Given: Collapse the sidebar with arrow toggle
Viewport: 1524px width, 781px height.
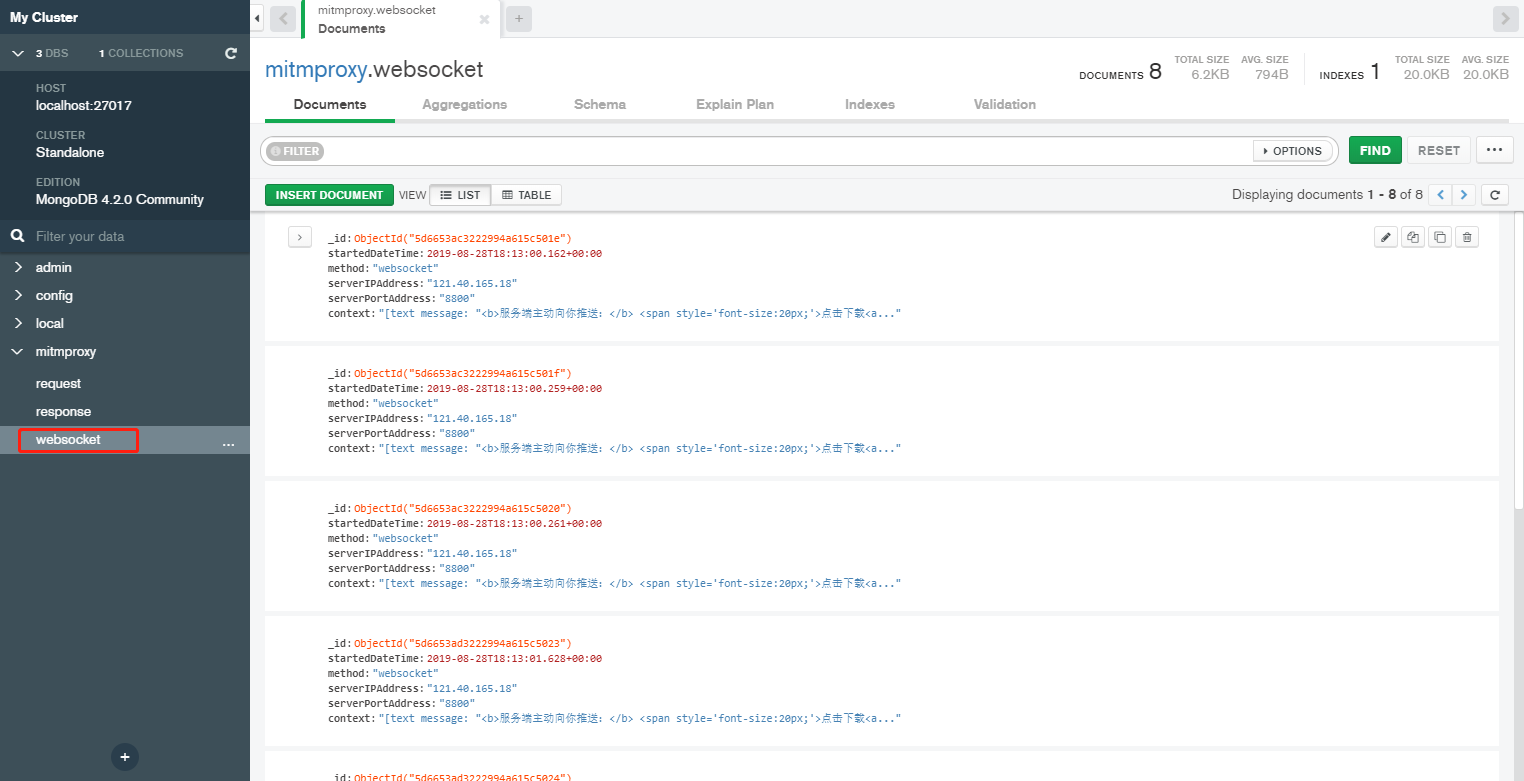Looking at the screenshot, I should pos(257,18).
